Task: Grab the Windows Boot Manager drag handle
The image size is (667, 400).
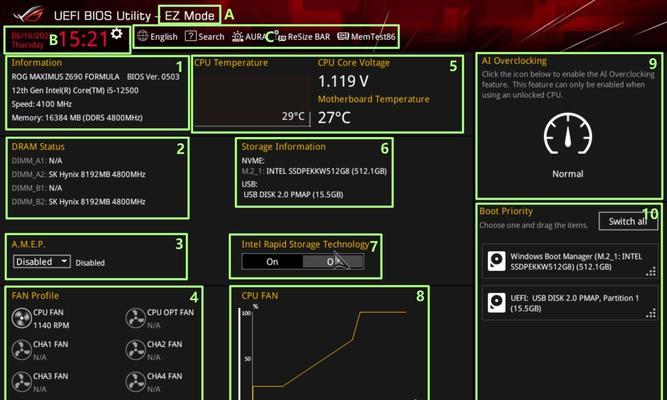Action: click(651, 271)
